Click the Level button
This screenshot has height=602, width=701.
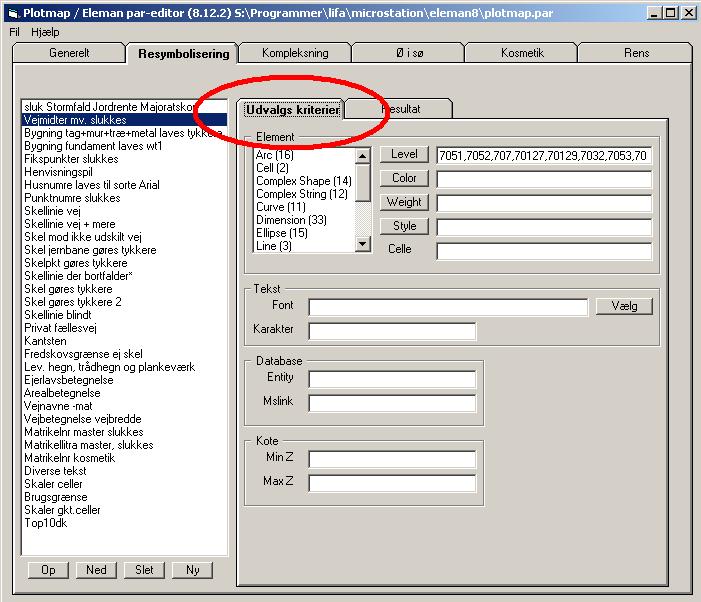tap(404, 154)
